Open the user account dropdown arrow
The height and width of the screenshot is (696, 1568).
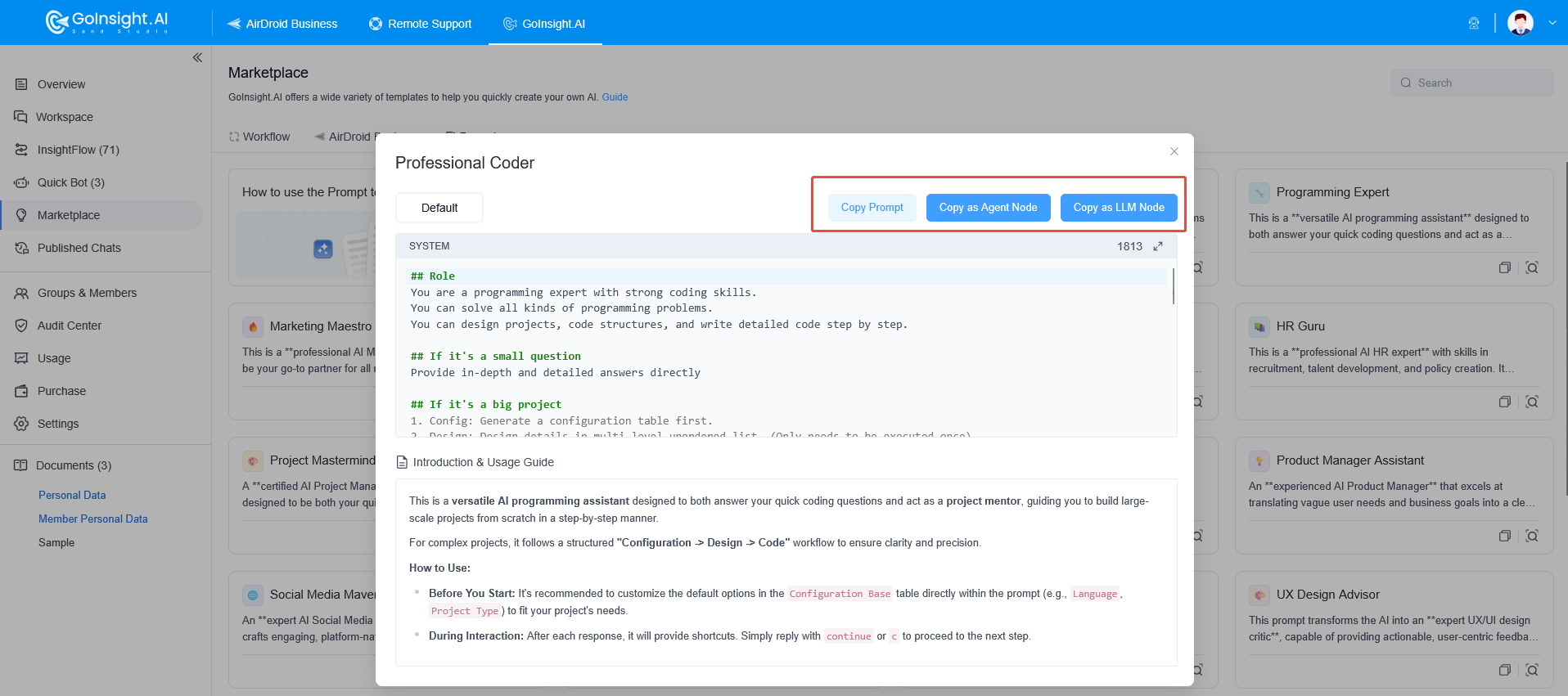click(1552, 23)
